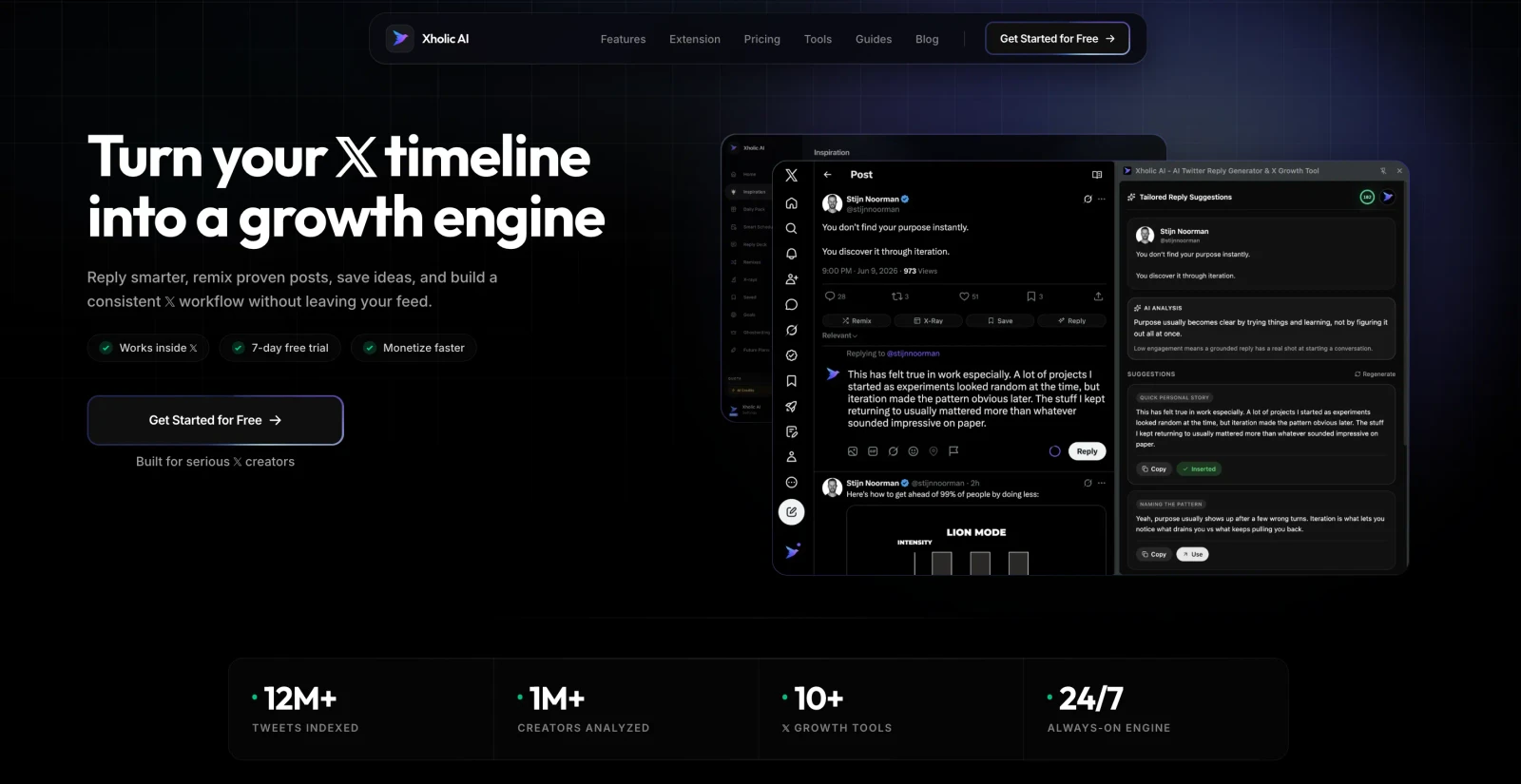
Task: Click the Remix button under the post
Action: point(857,321)
